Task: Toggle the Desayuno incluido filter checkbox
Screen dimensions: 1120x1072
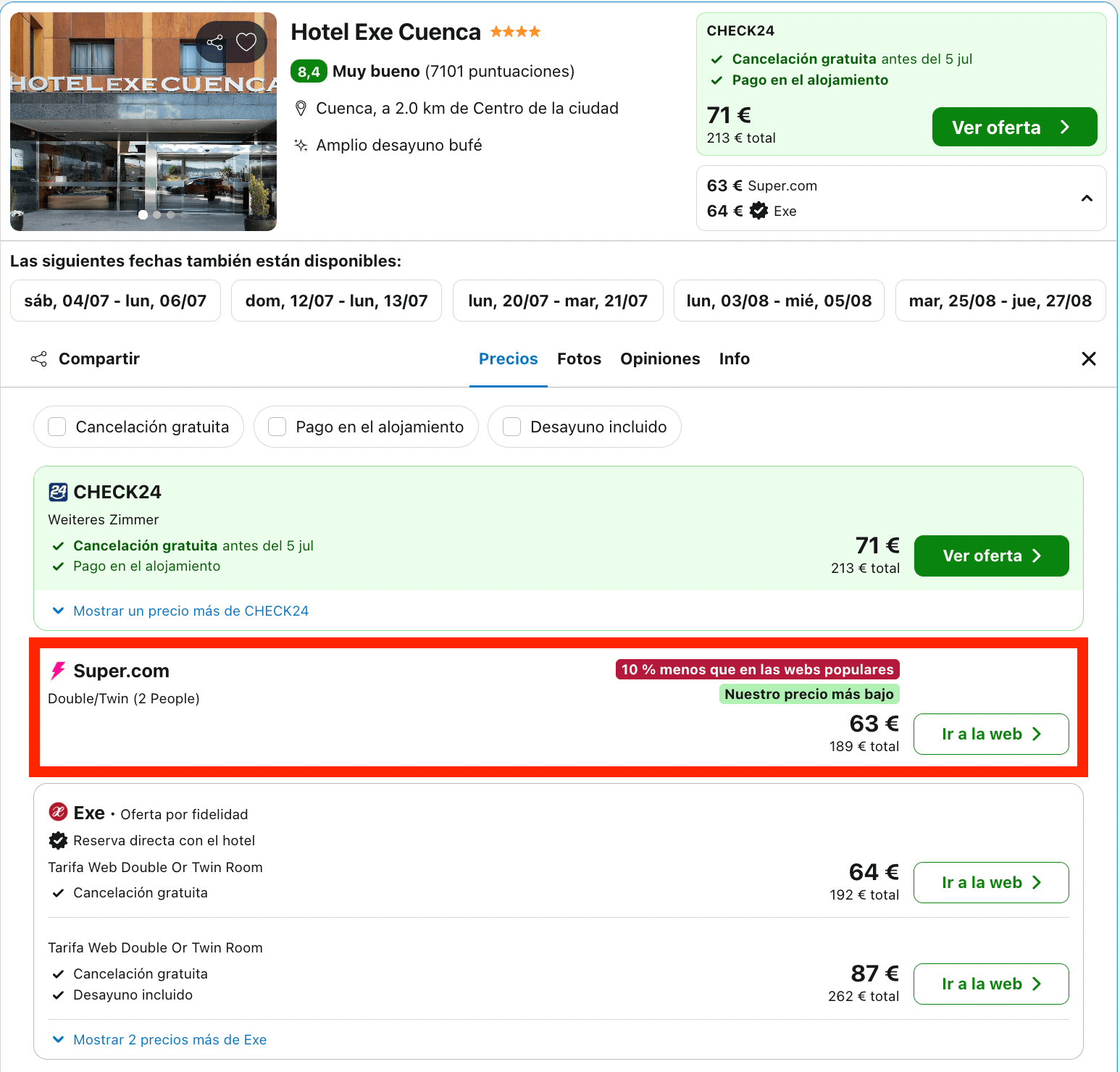Action: click(x=512, y=427)
